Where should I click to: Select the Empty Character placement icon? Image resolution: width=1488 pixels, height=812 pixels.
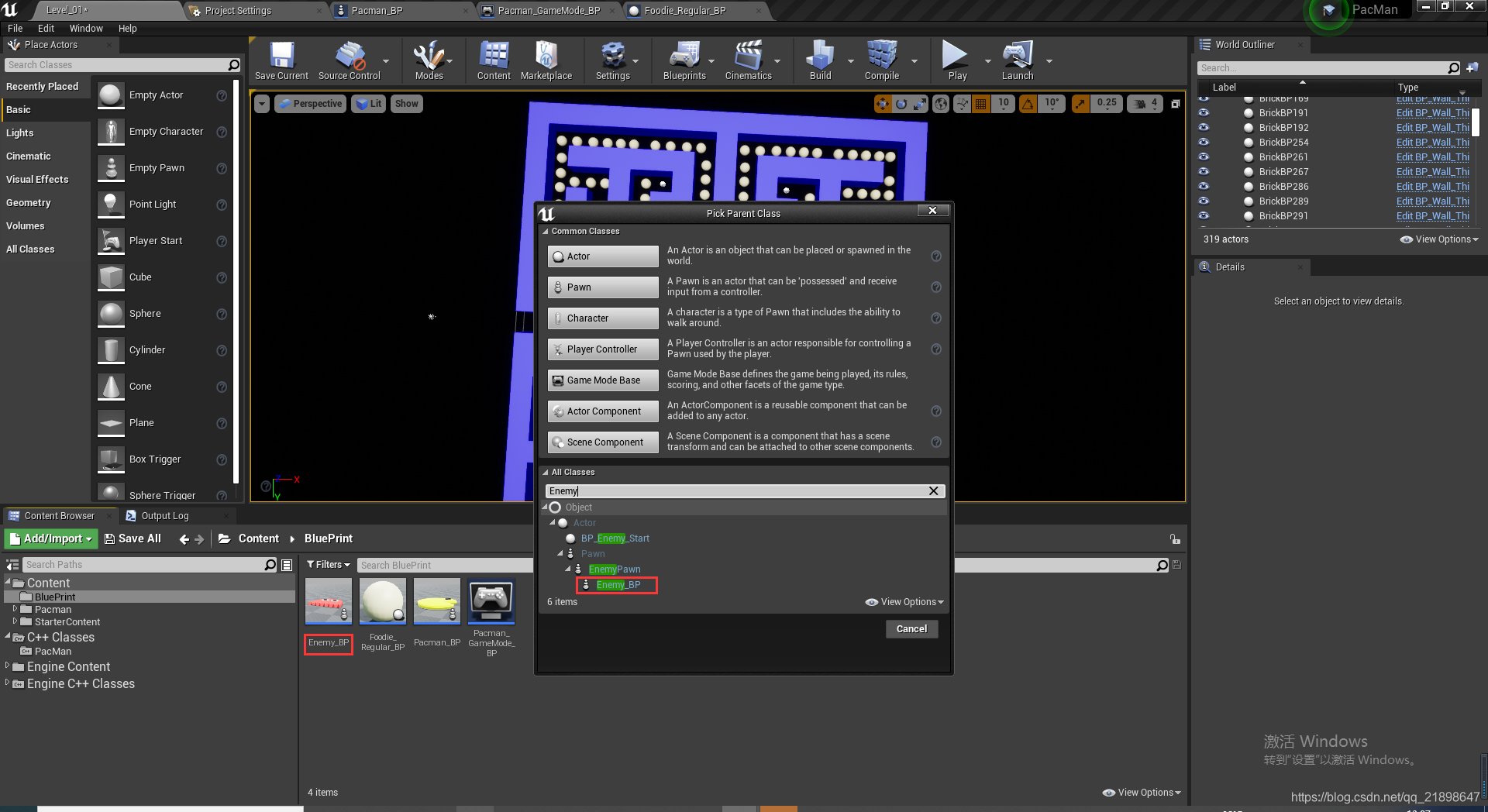coord(111,132)
